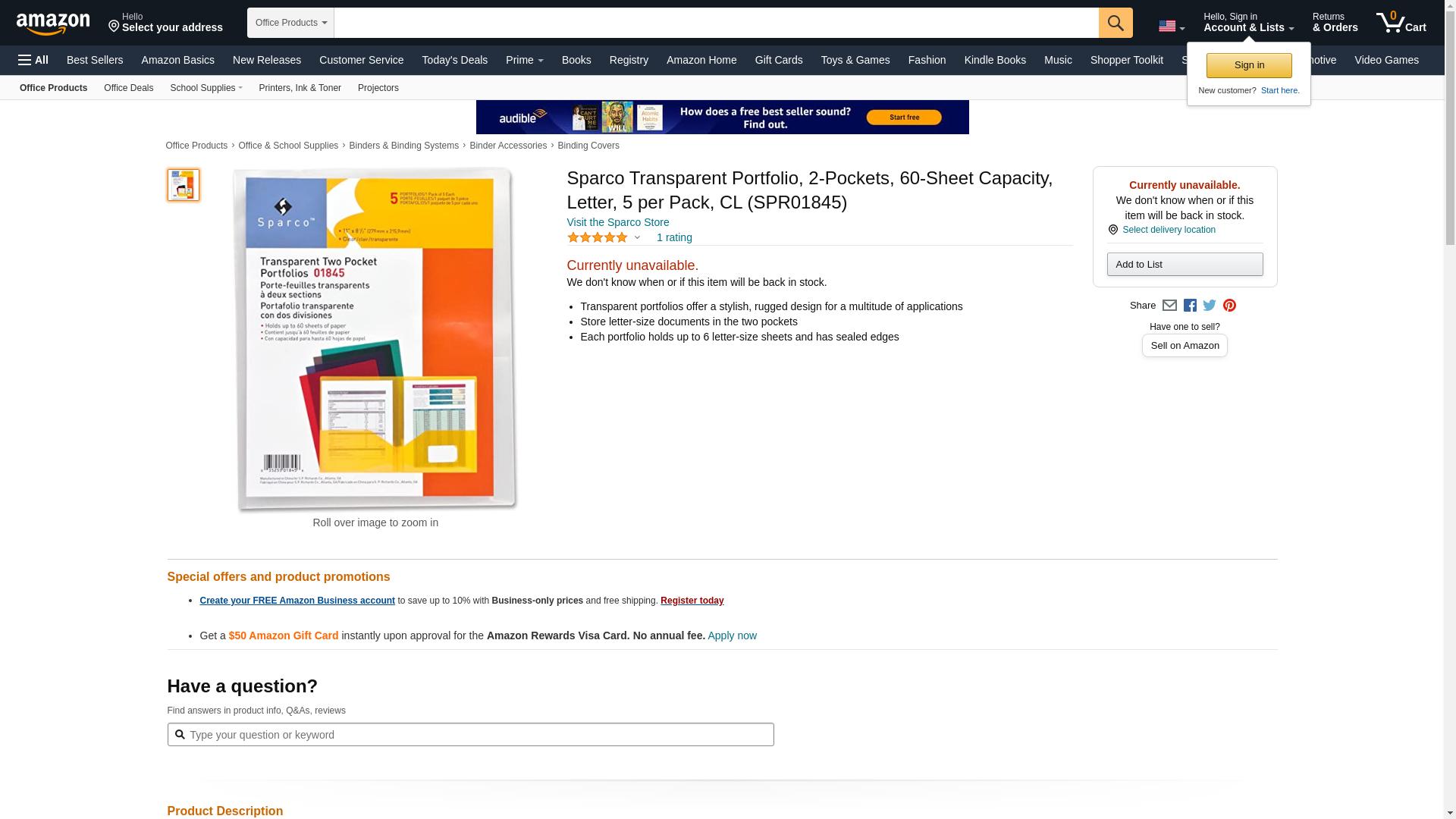This screenshot has width=1456, height=819.
Task: Expand the School Supplies submenu
Action: (206, 88)
